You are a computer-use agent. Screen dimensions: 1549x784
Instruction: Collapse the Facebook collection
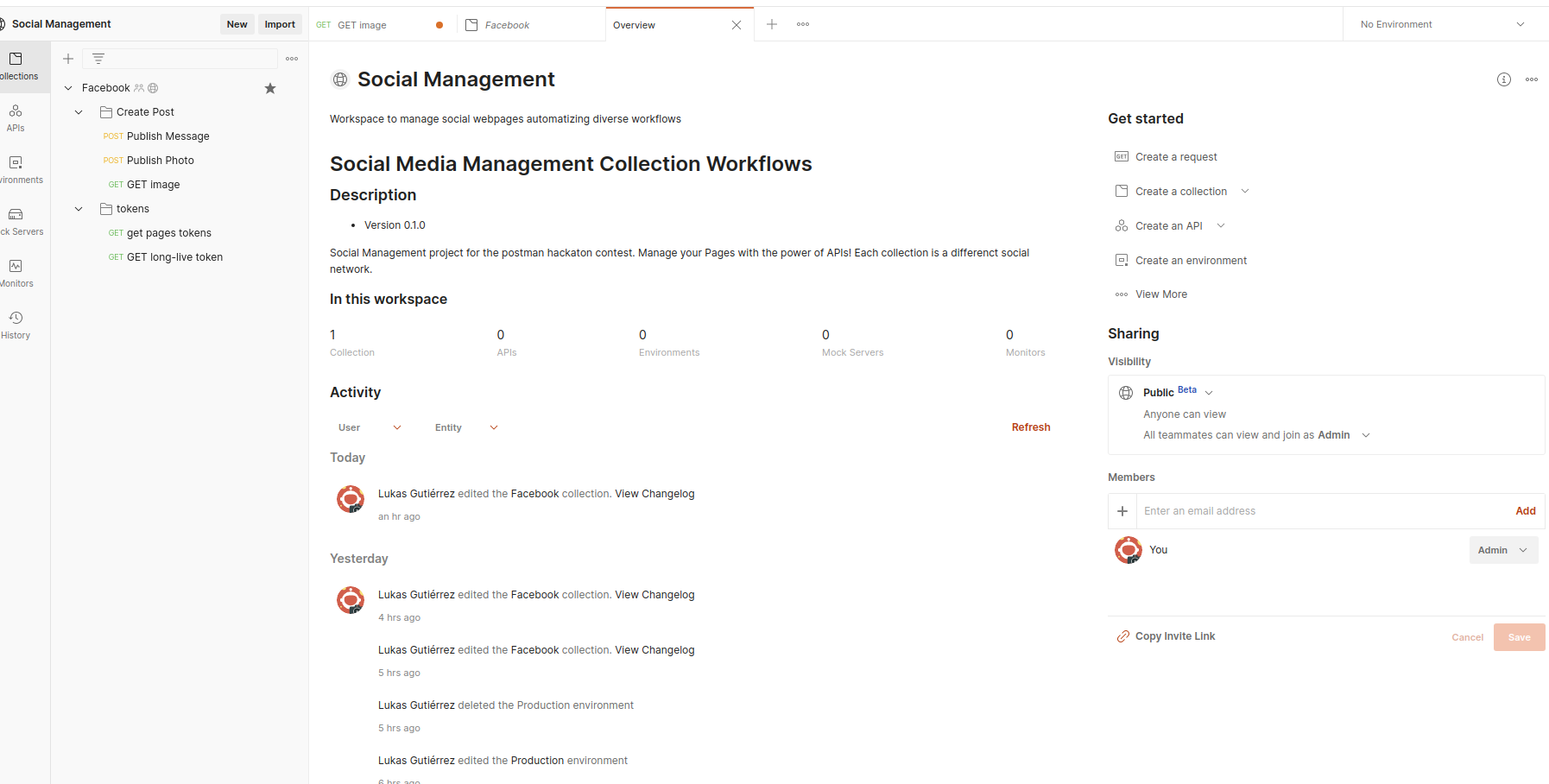68,88
